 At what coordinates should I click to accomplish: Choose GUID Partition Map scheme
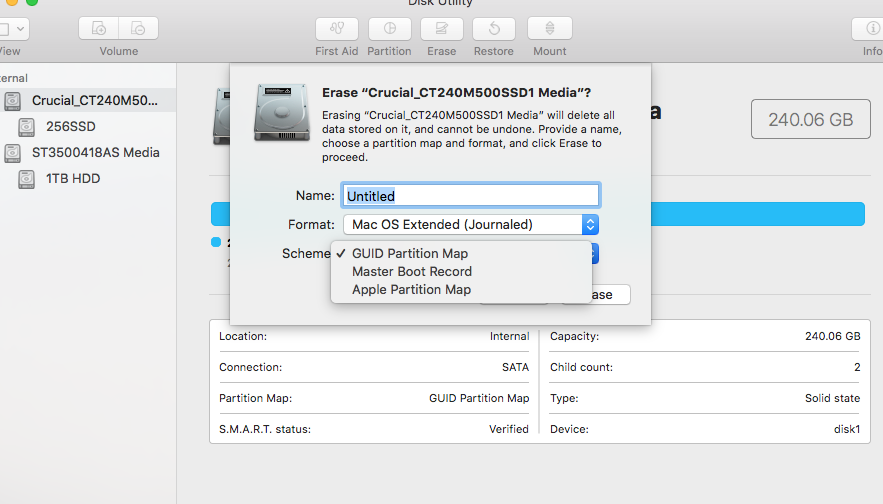click(461, 253)
